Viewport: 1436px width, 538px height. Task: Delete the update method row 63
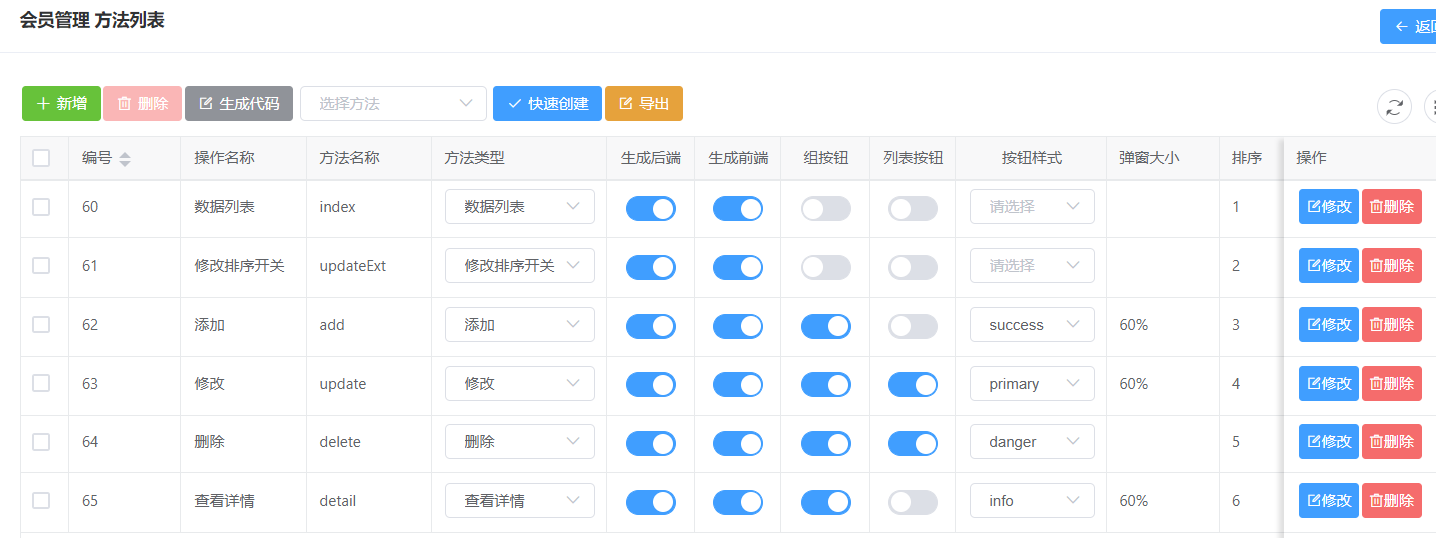click(x=1391, y=384)
